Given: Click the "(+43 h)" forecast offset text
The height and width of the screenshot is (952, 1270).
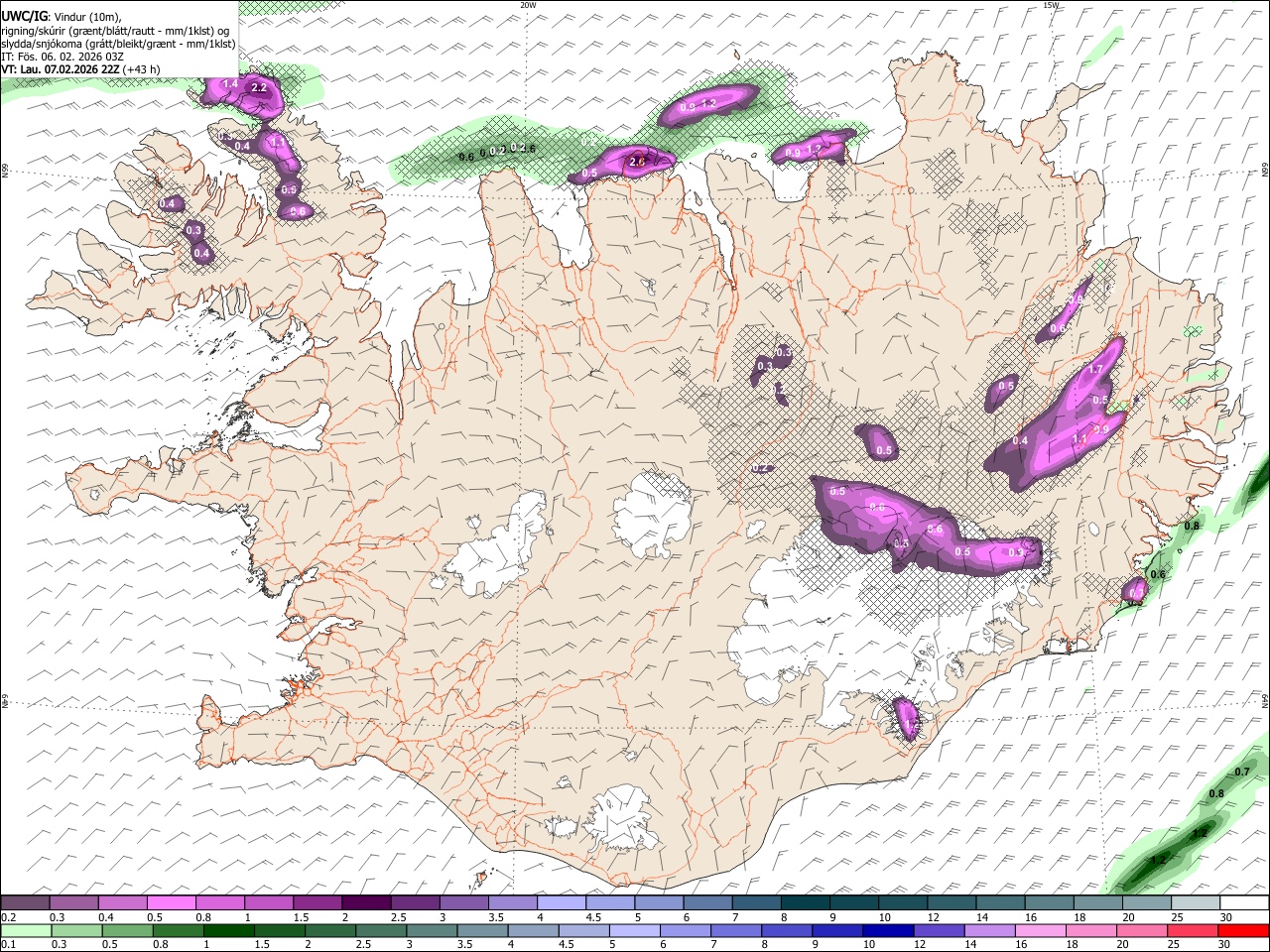Looking at the screenshot, I should coord(142,69).
